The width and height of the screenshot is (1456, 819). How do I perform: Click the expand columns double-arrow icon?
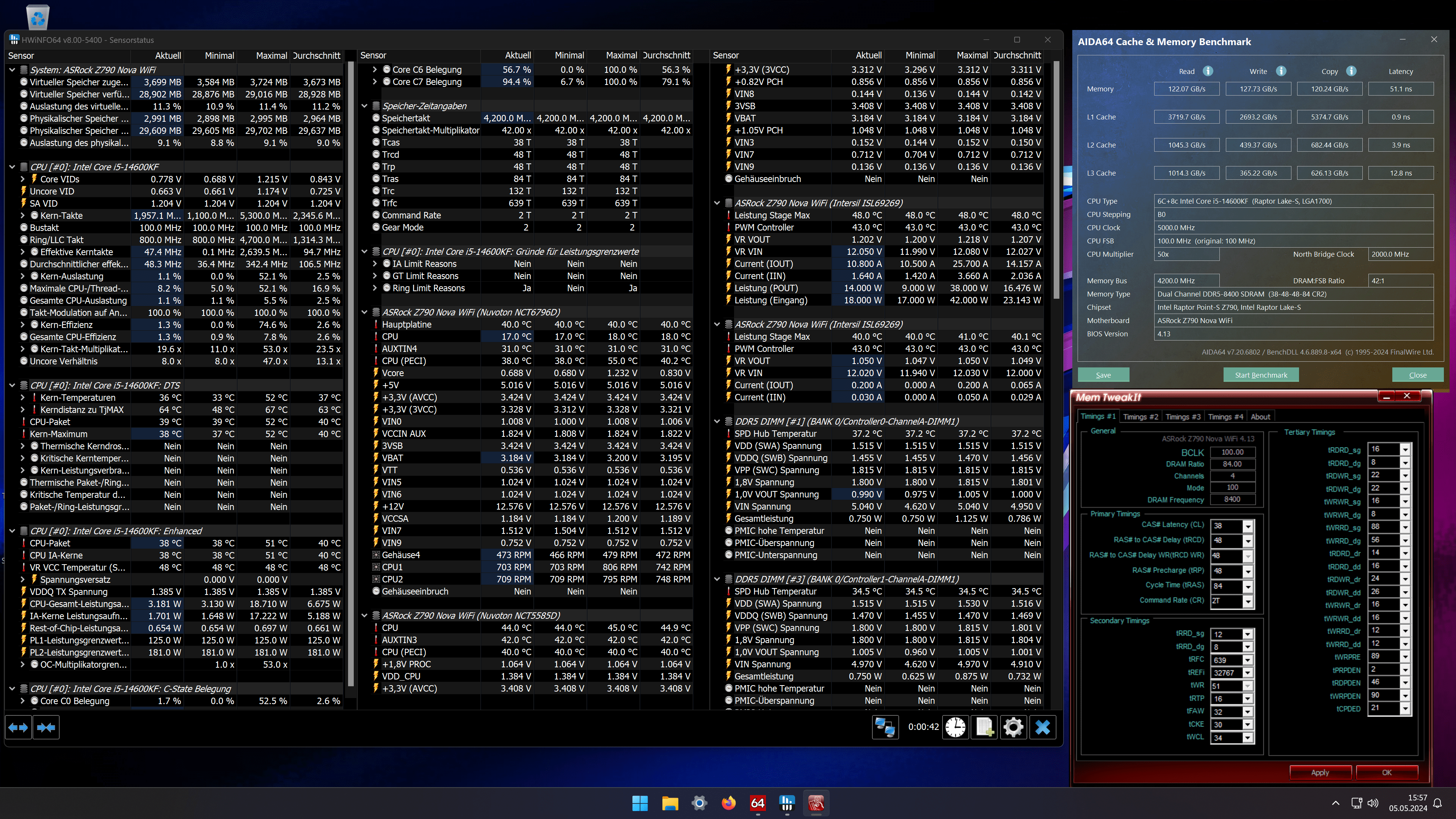pos(18,727)
